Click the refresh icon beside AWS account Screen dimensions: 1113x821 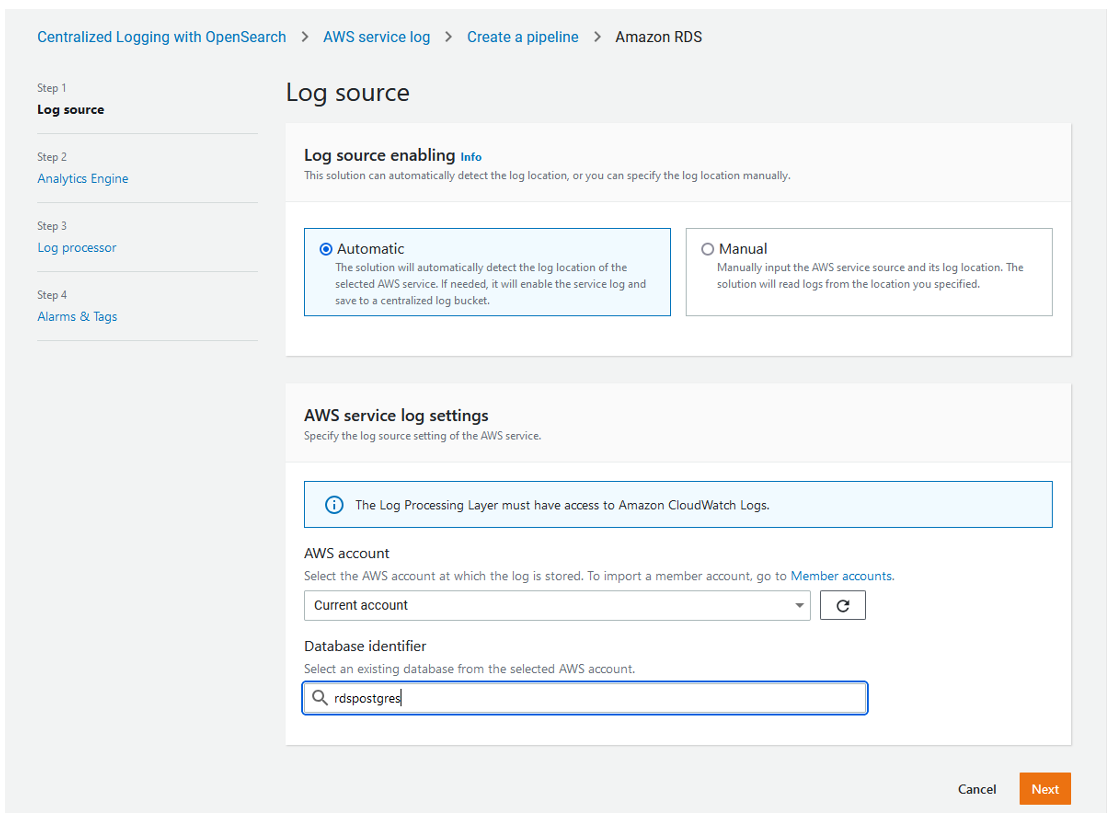pyautogui.click(x=843, y=605)
